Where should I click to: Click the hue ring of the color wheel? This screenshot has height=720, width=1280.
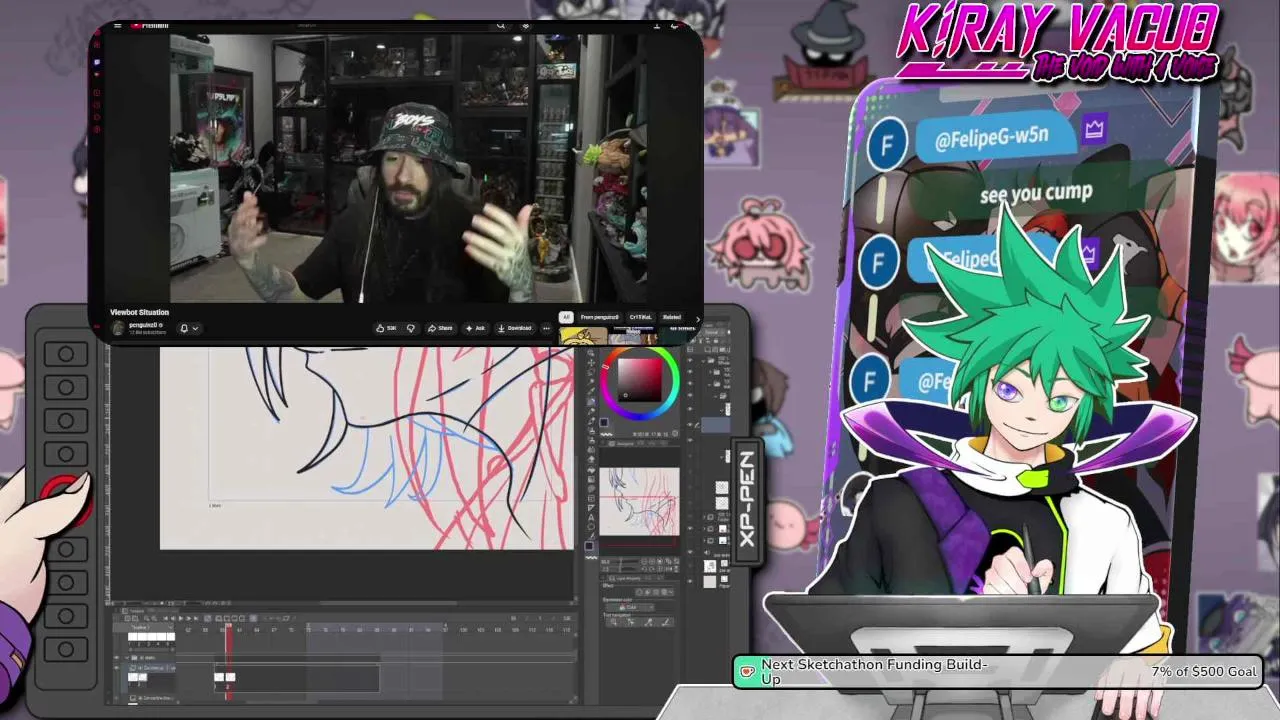click(x=640, y=416)
